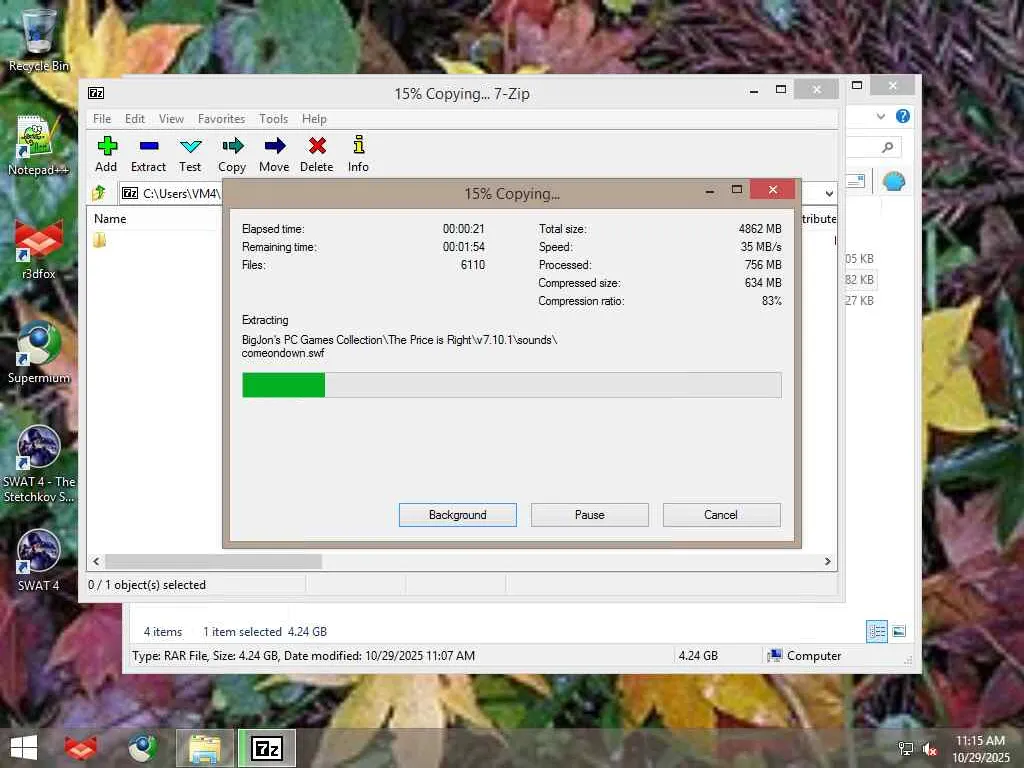Click the Cancel button
Image resolution: width=1024 pixels, height=768 pixels.
click(721, 515)
